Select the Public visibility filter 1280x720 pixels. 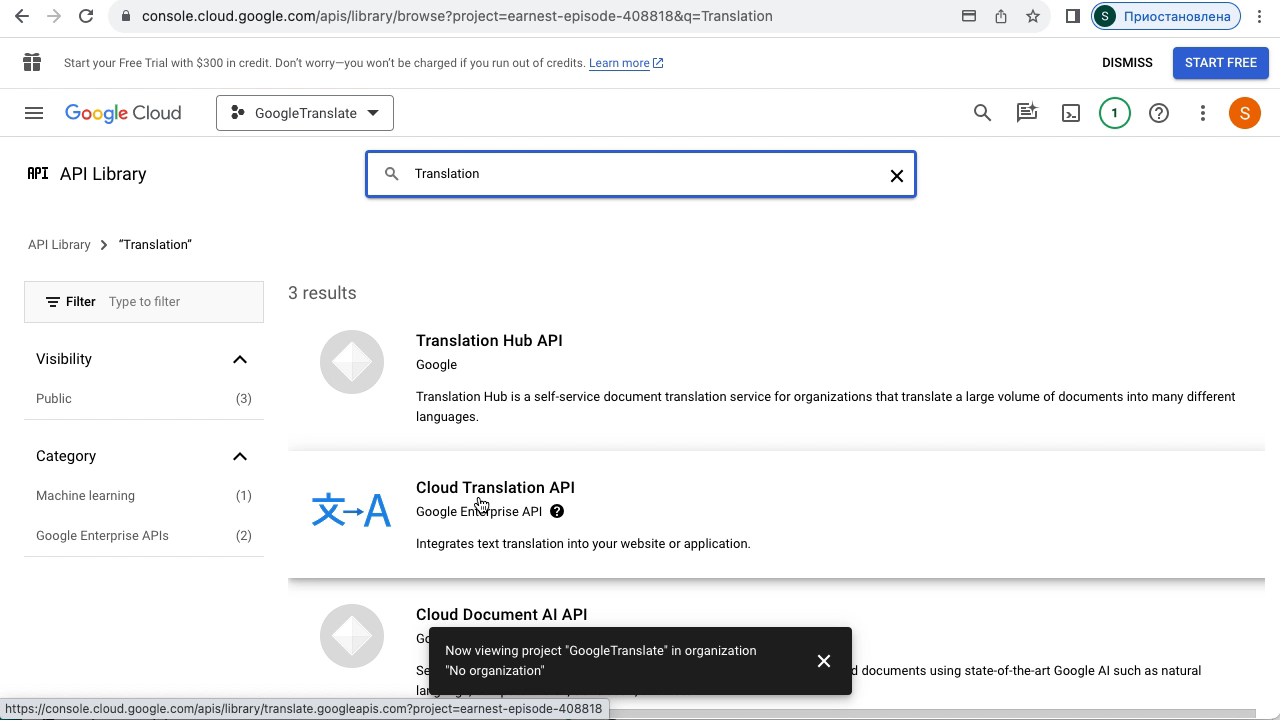[x=54, y=399]
